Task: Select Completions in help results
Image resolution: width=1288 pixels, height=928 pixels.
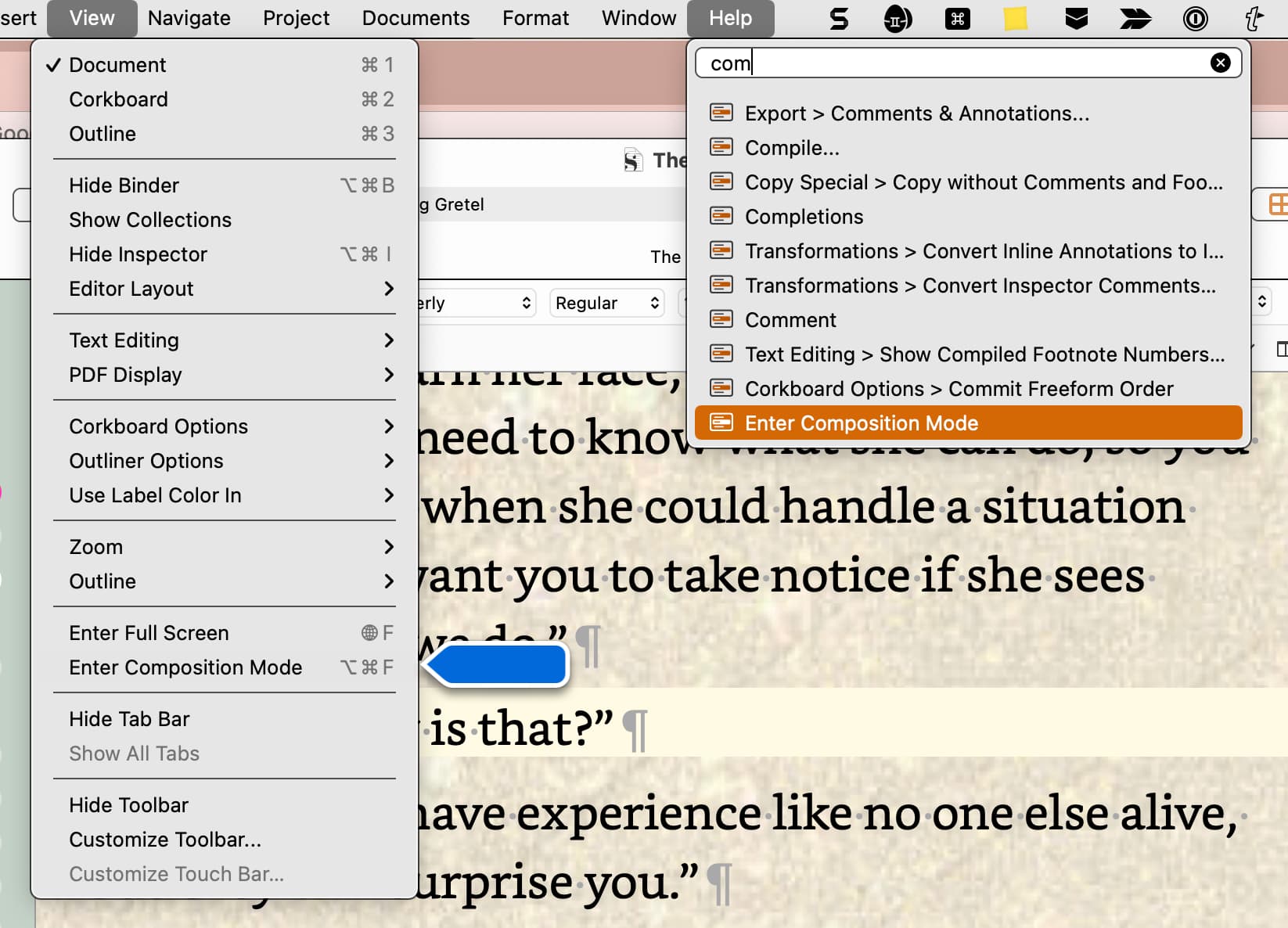Action: pyautogui.click(x=969, y=217)
